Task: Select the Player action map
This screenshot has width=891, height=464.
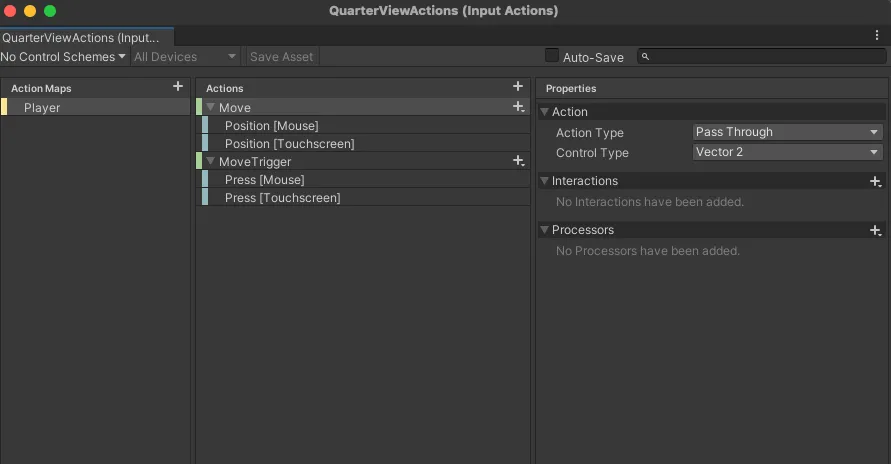Action: pos(95,107)
